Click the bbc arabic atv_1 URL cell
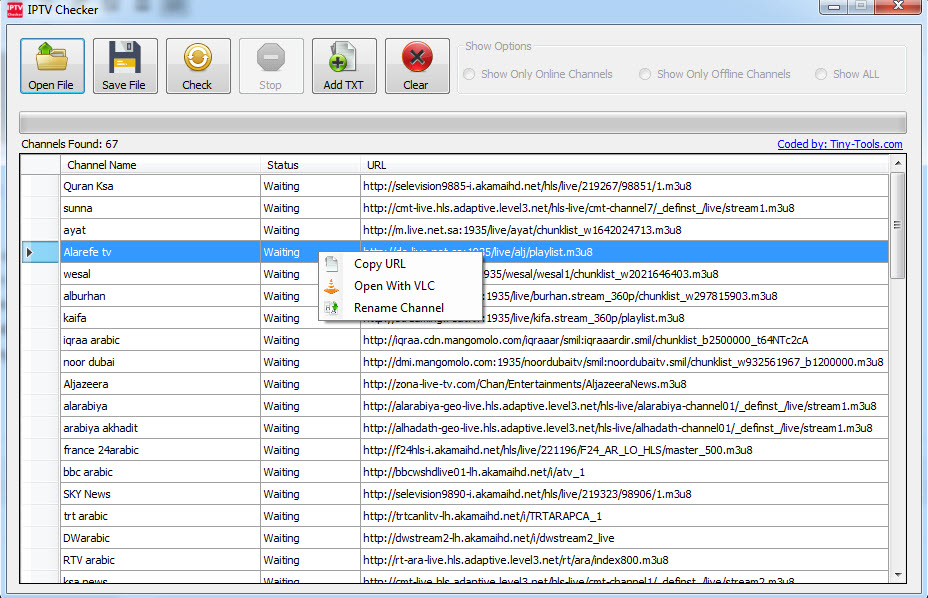This screenshot has height=598, width=928. point(624,472)
